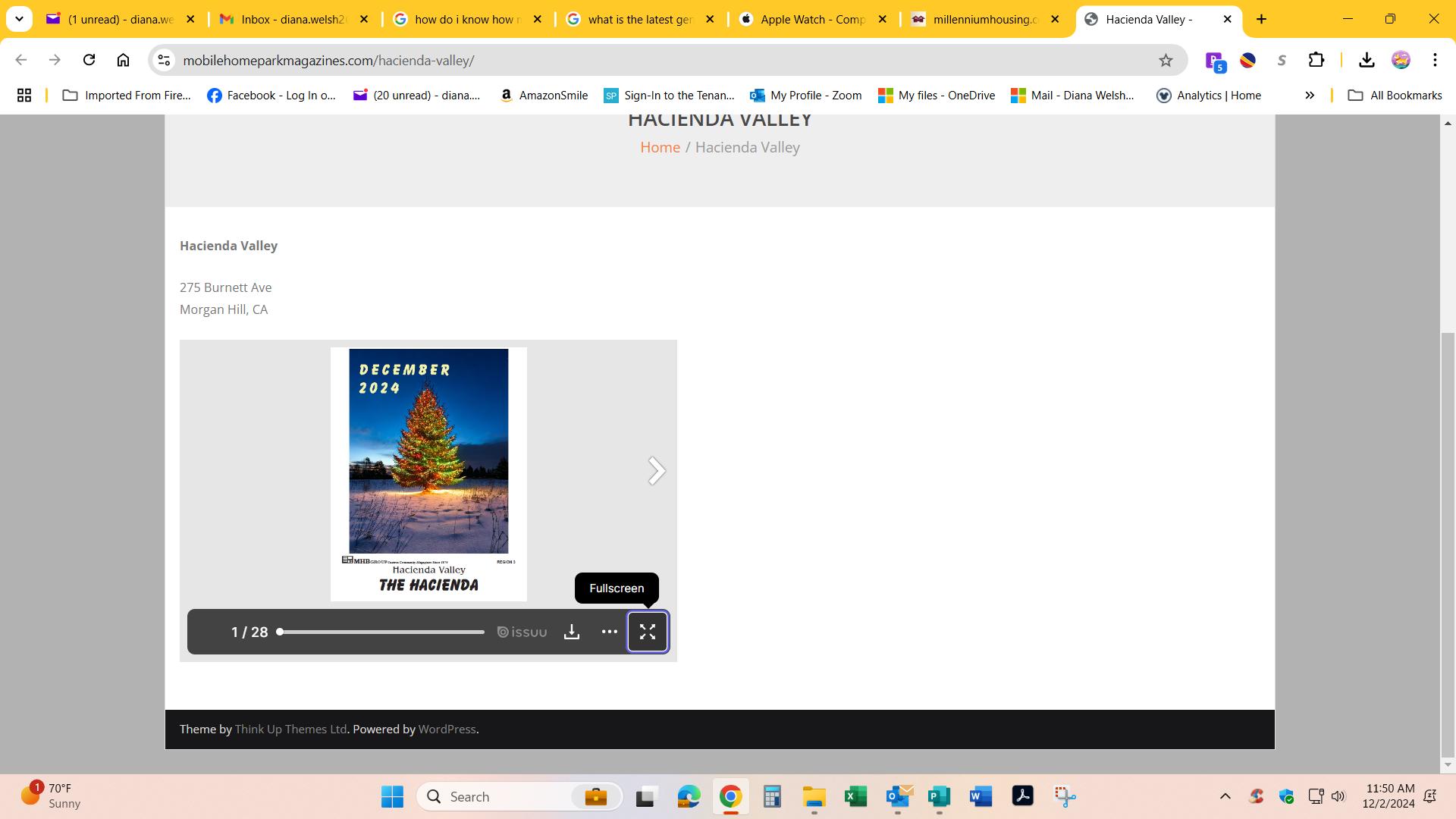Click the Home breadcrumb link

(660, 147)
